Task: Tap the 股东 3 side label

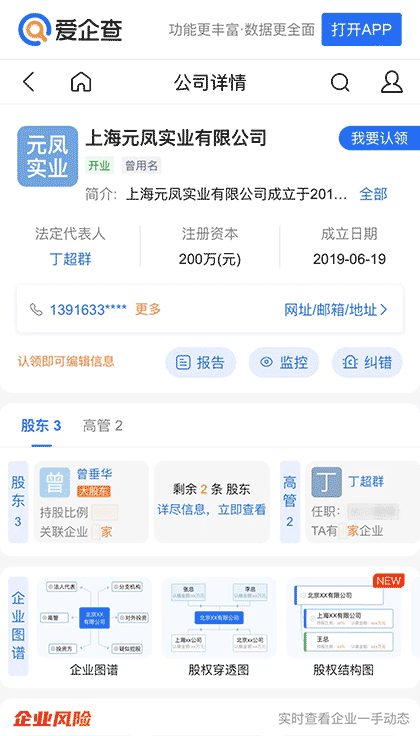Action: point(18,501)
